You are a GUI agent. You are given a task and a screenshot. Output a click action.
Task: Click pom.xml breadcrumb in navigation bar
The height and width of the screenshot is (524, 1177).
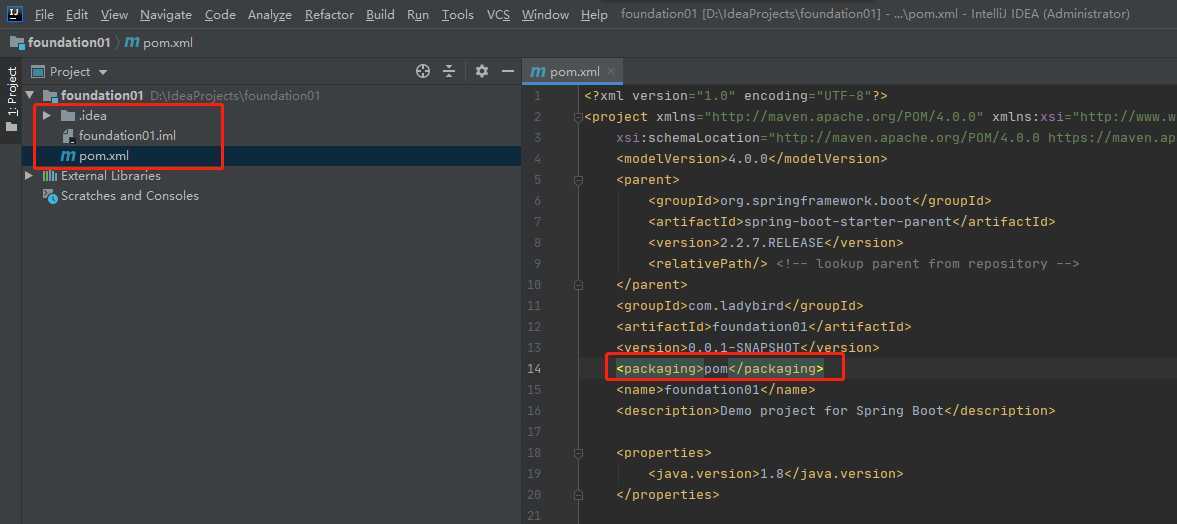(158, 43)
